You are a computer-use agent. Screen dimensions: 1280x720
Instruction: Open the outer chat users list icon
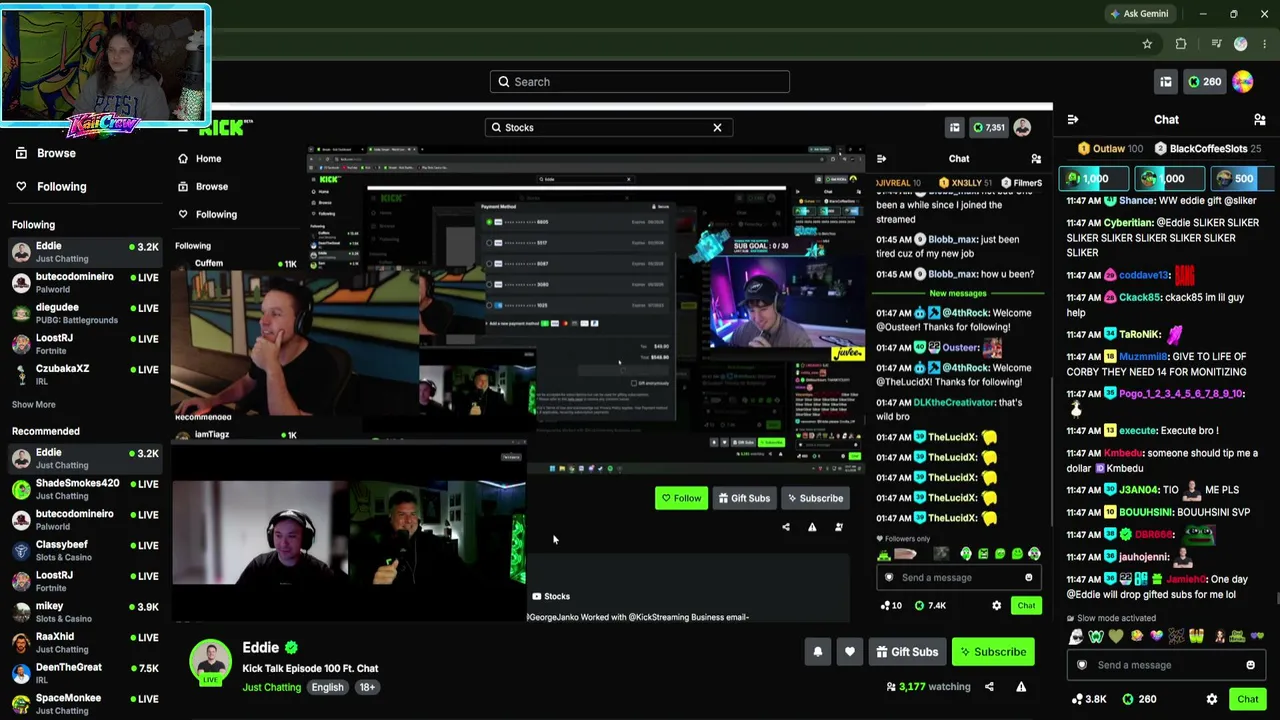tap(1259, 120)
